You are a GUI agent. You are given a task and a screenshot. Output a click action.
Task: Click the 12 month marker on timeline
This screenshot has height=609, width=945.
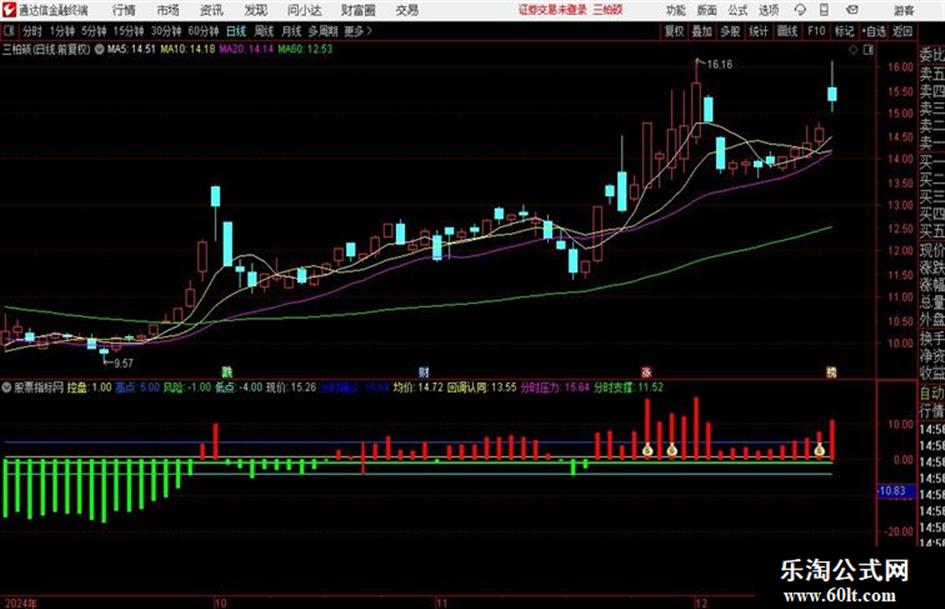[x=700, y=603]
